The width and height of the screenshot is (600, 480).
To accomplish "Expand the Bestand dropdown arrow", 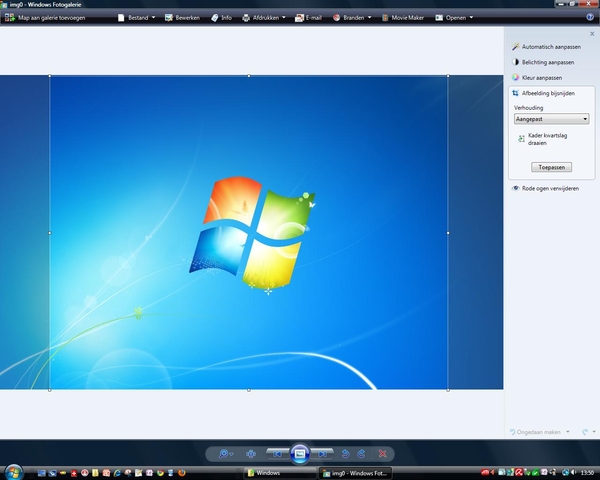I will click(153, 17).
